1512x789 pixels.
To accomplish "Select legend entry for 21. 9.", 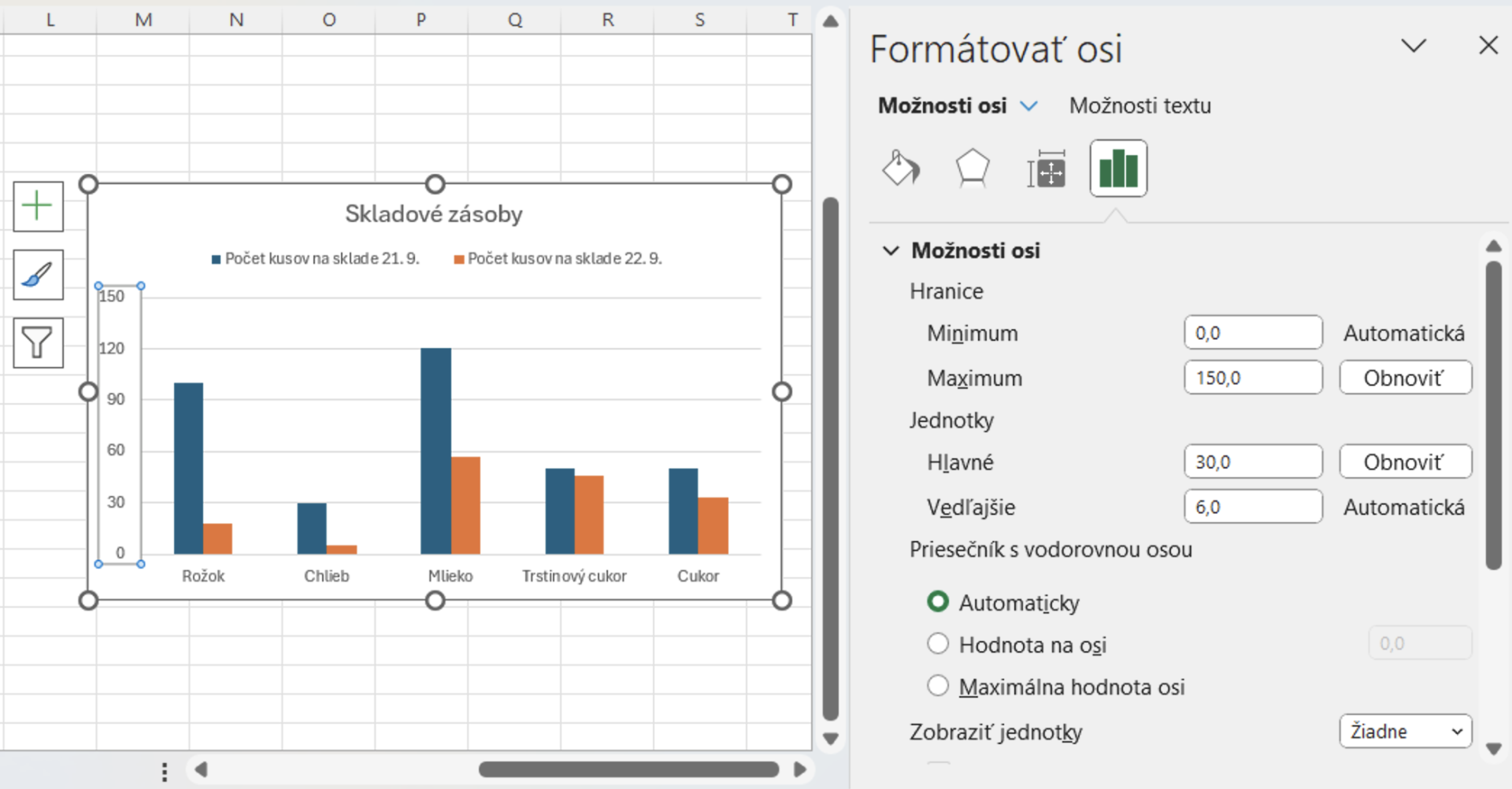I will 315,258.
